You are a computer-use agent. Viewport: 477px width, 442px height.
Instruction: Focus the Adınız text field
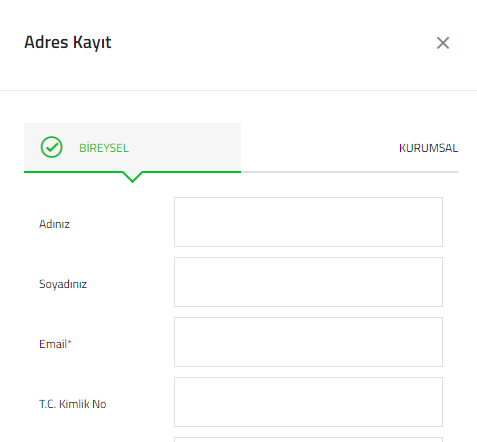(308, 222)
